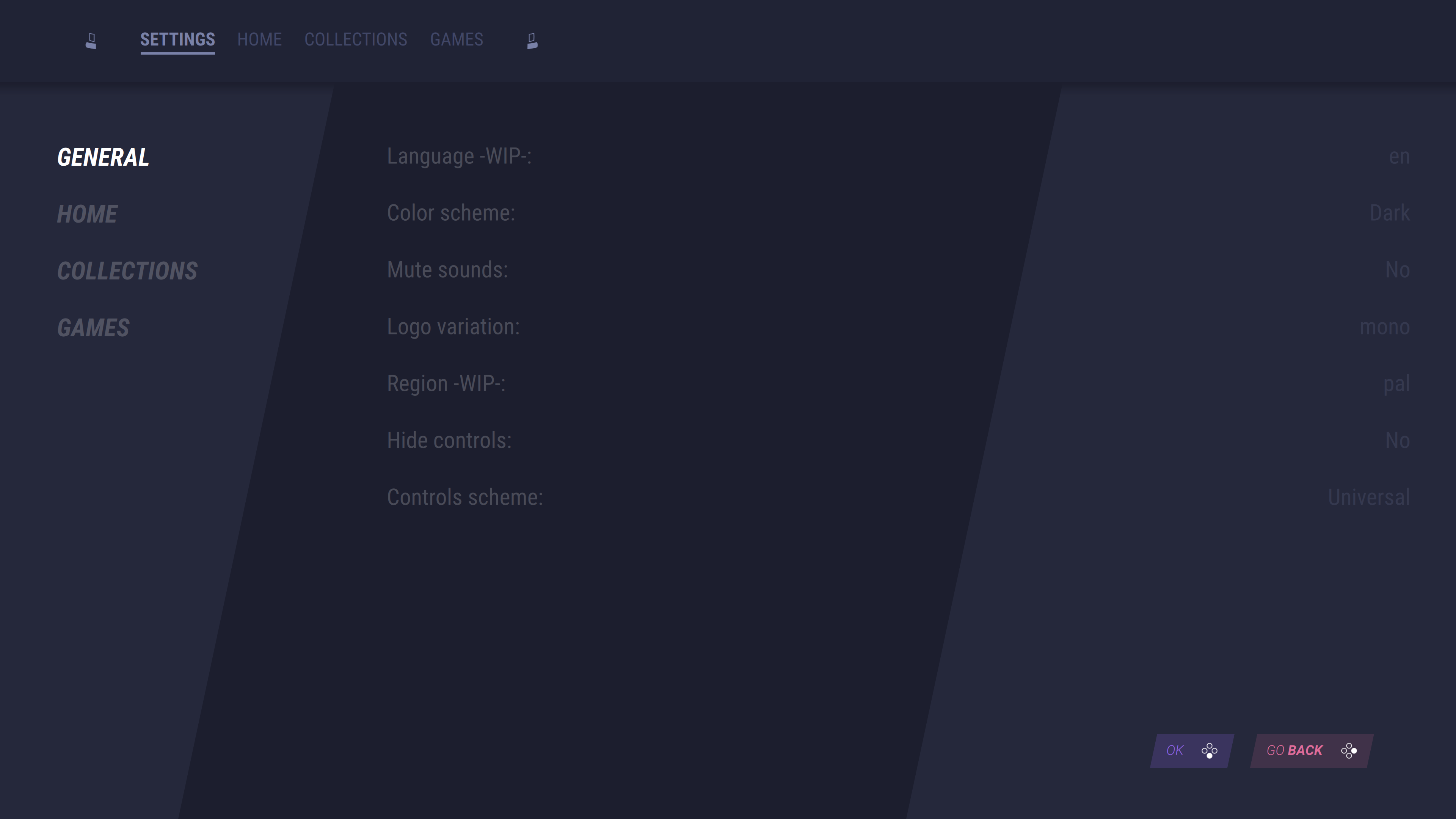Click gamepad icon on OK button
Screen dimensions: 1456x819
[1209, 751]
